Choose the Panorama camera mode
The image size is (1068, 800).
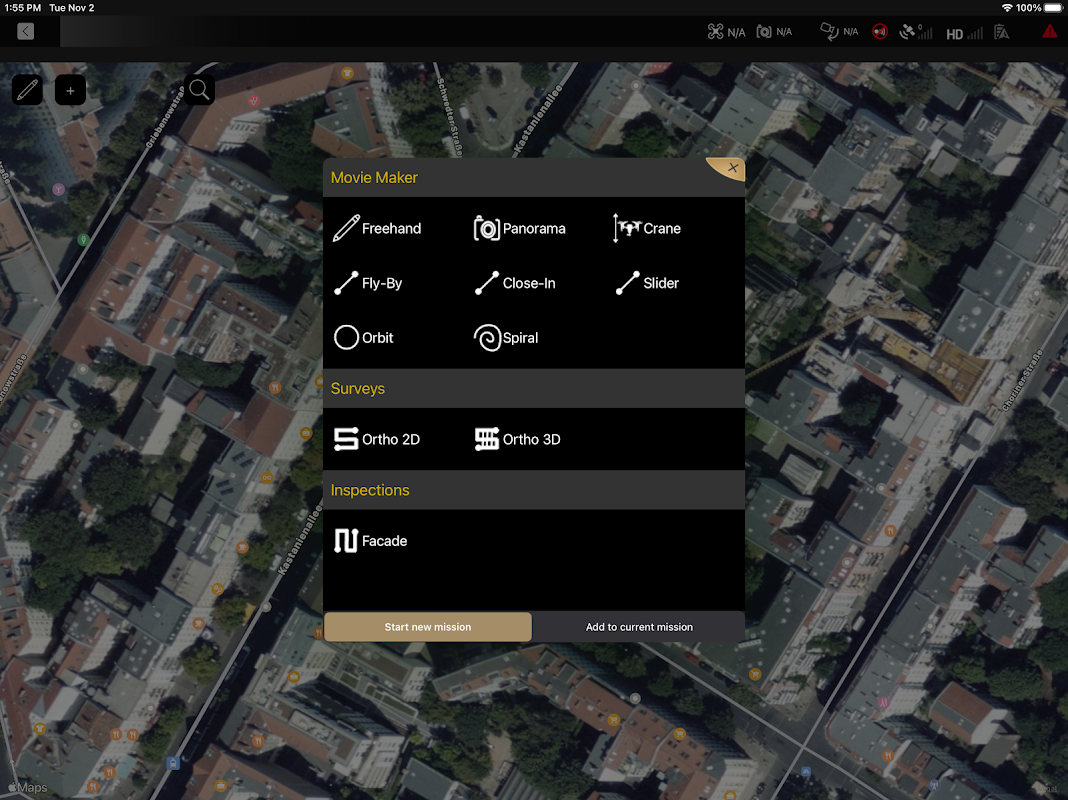(x=520, y=228)
